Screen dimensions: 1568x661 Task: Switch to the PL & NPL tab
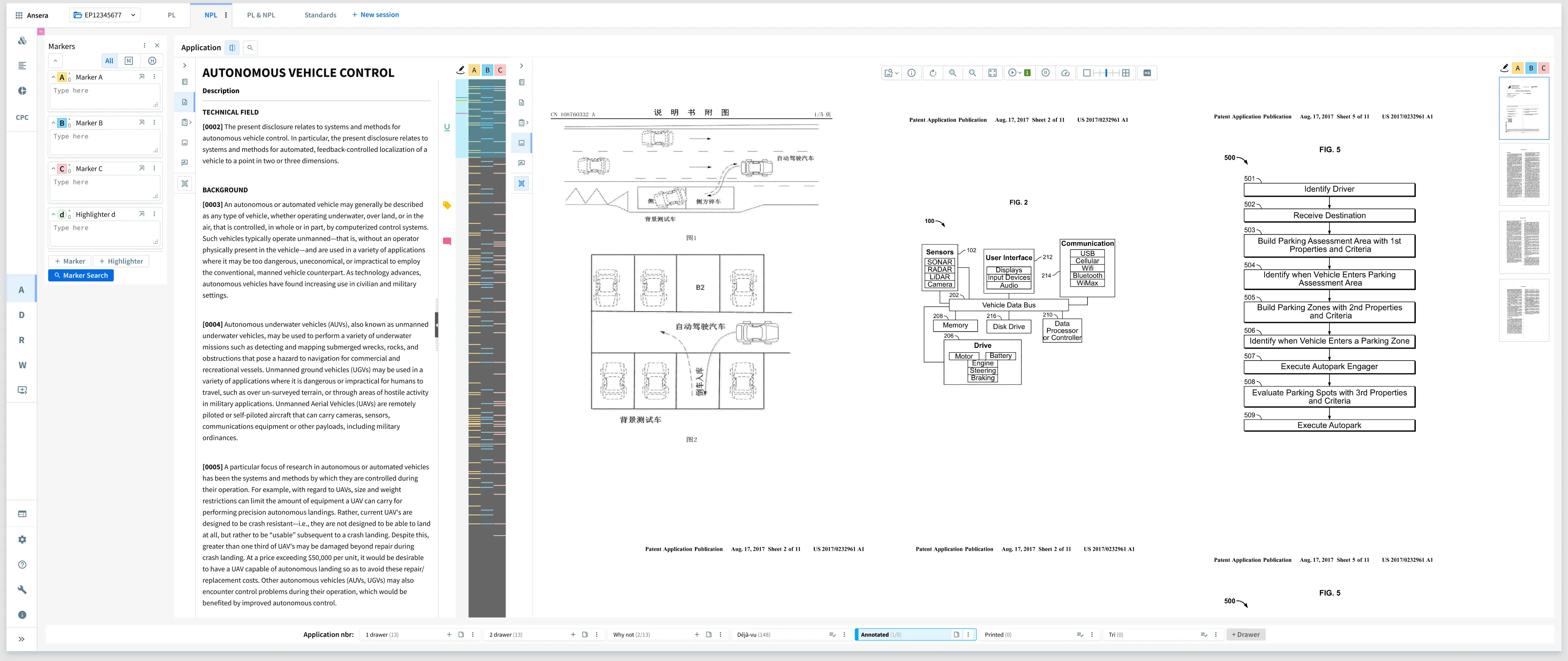[x=261, y=15]
